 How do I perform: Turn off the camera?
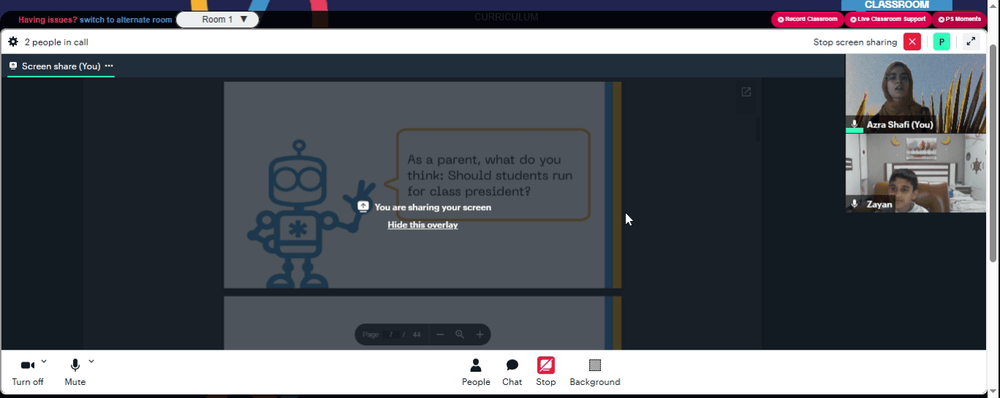(27, 372)
